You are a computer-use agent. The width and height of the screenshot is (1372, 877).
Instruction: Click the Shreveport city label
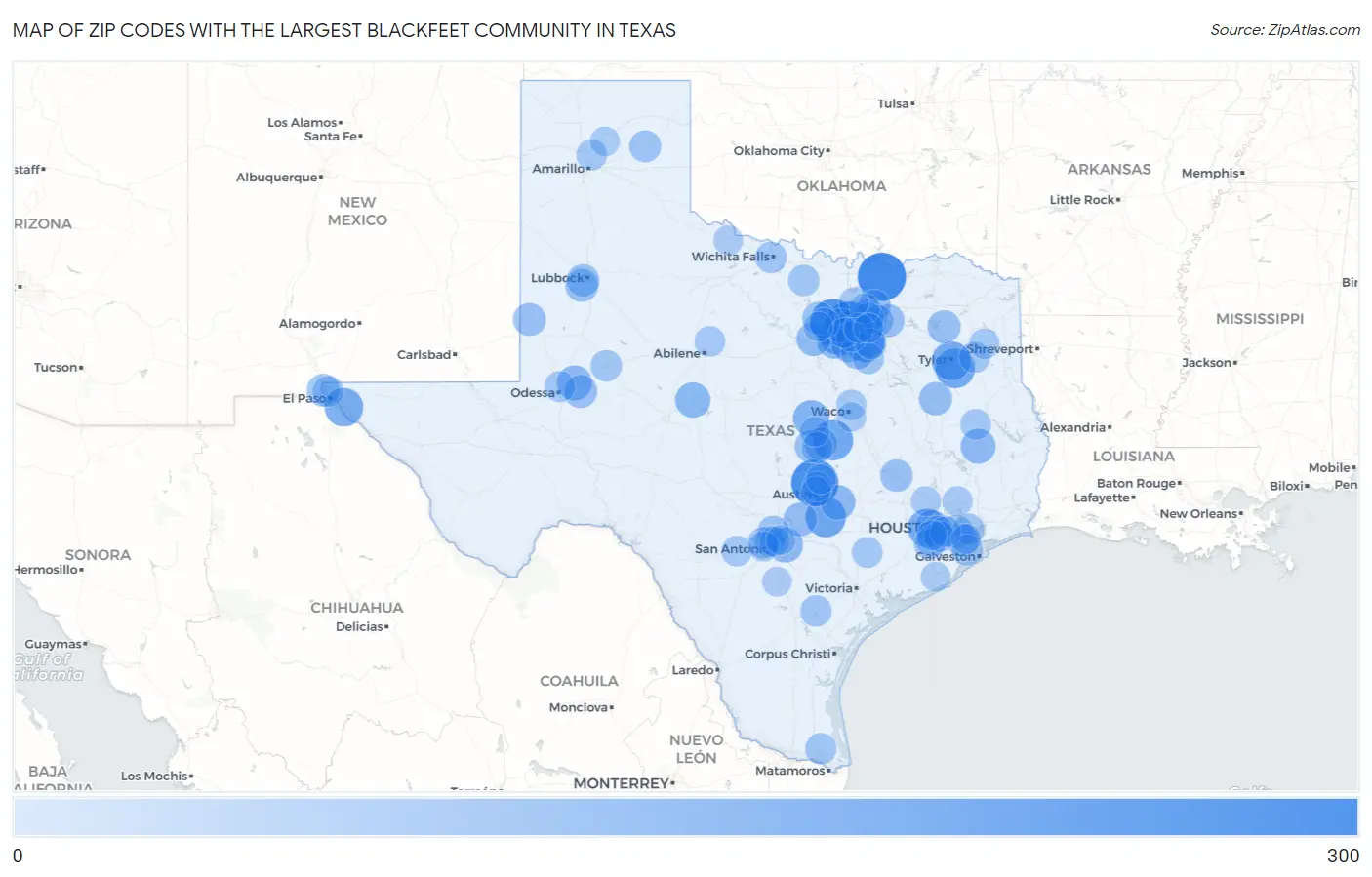pyautogui.click(x=1002, y=349)
